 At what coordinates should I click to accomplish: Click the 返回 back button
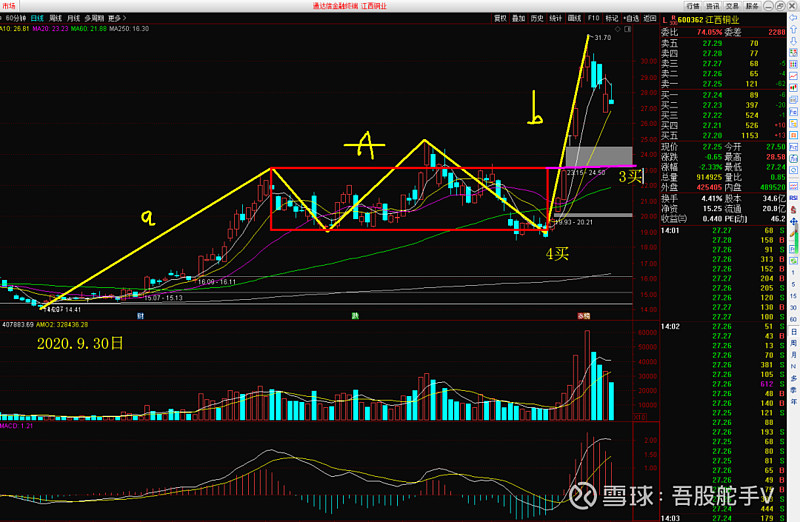point(649,18)
